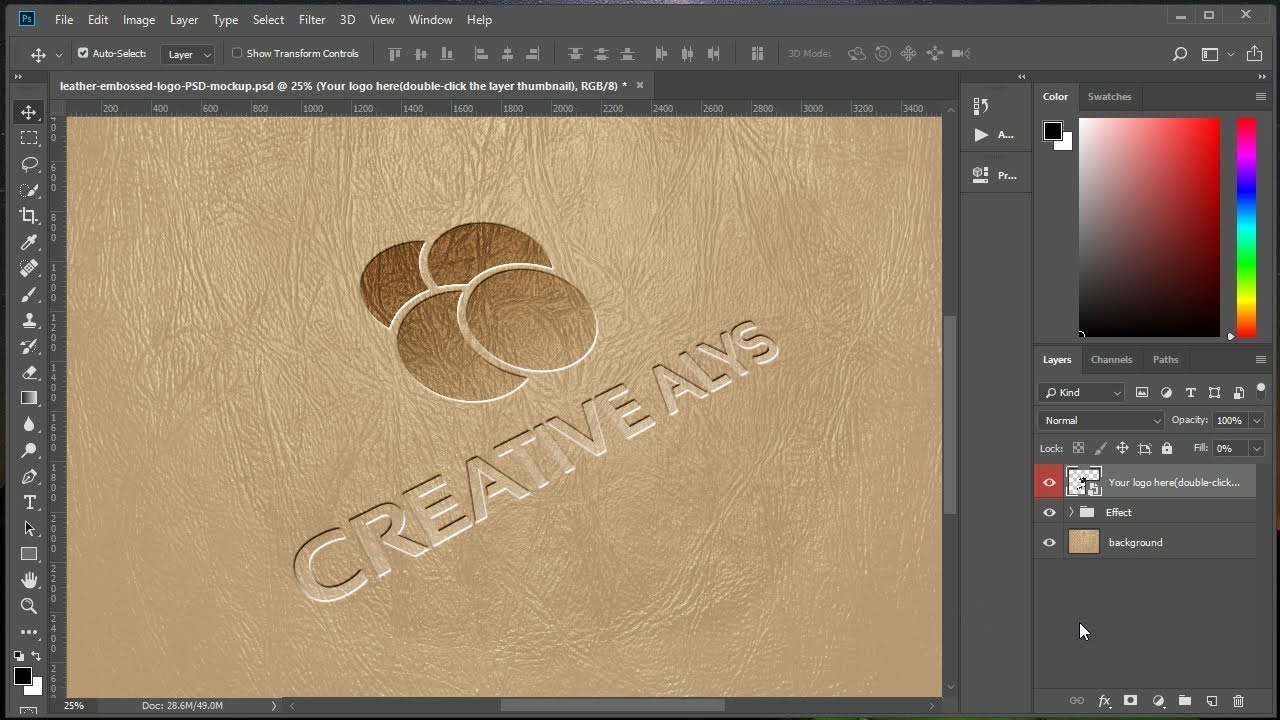Toggle the Auto-Select checkbox
This screenshot has height=720, width=1280.
tap(83, 53)
